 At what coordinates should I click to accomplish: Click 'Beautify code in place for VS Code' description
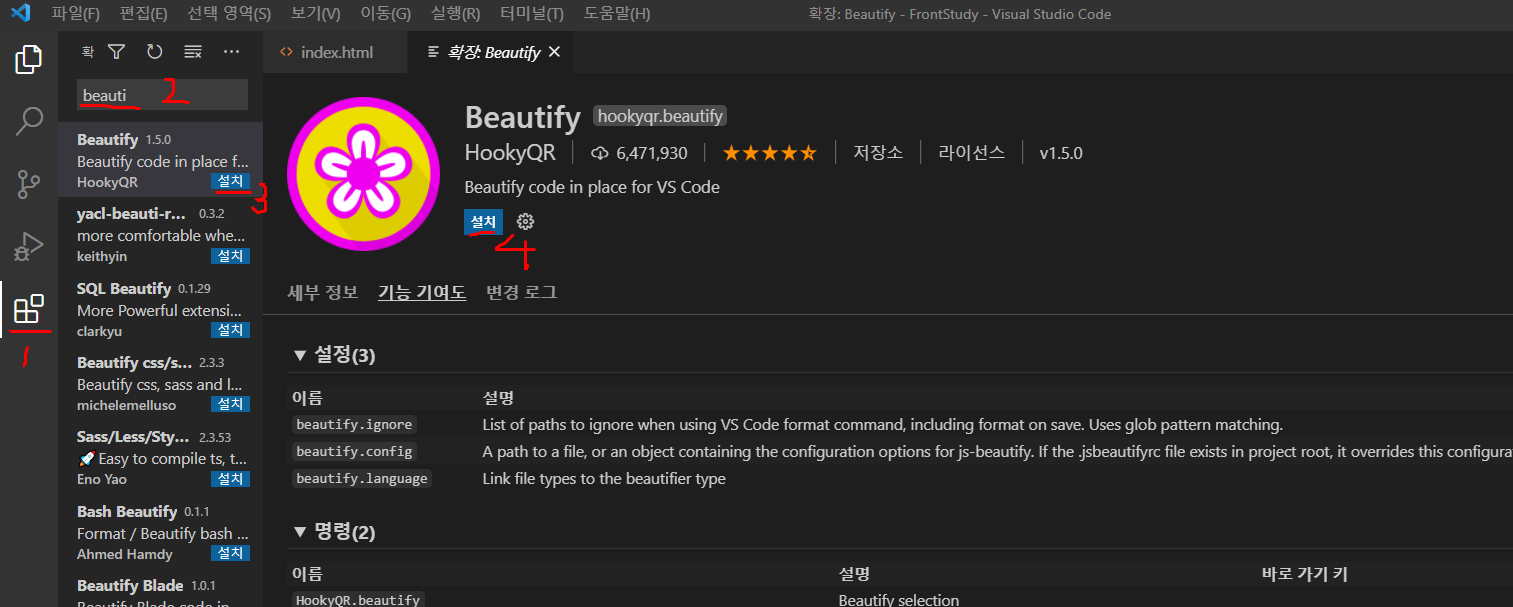(592, 187)
